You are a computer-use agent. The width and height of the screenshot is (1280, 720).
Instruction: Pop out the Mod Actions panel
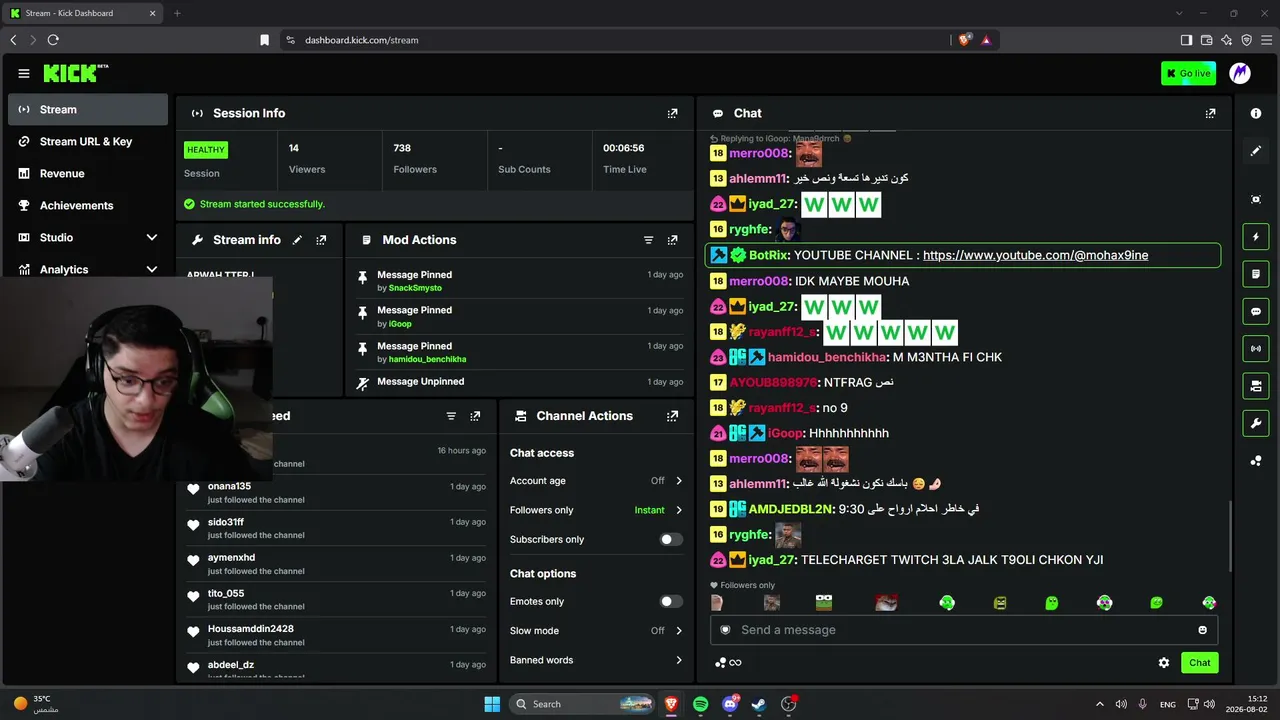point(672,240)
